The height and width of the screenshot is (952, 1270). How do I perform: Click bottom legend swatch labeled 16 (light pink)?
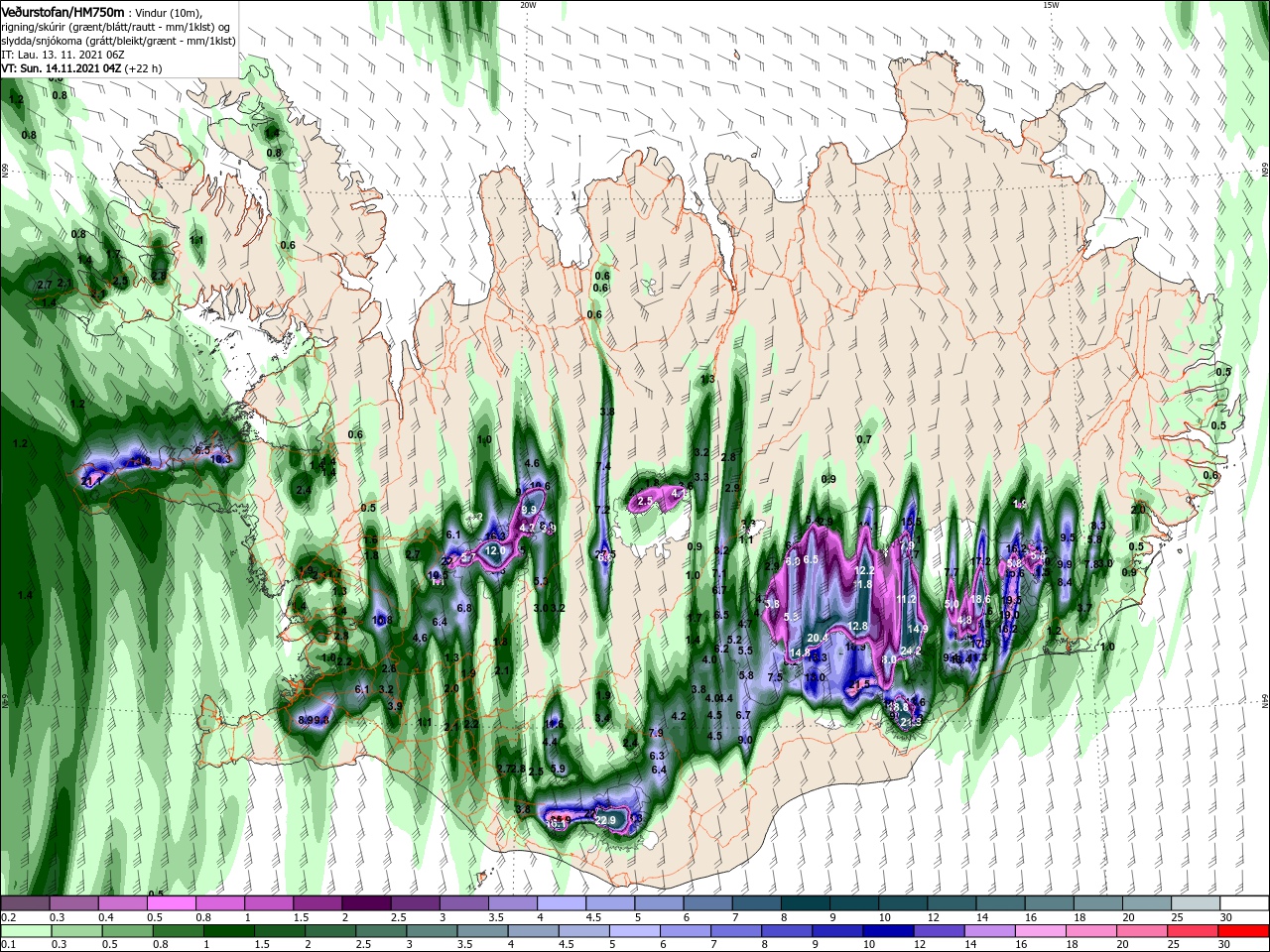tap(1040, 931)
